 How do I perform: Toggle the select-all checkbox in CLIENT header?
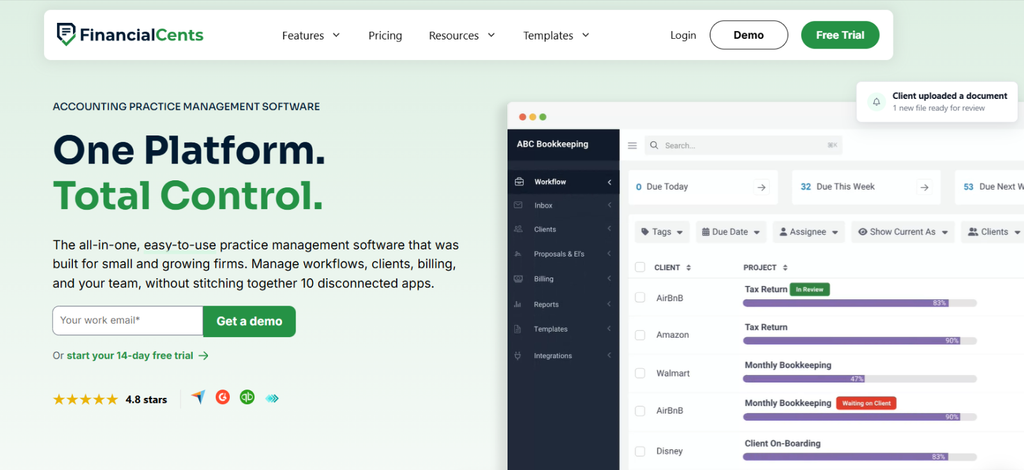pyautogui.click(x=640, y=267)
